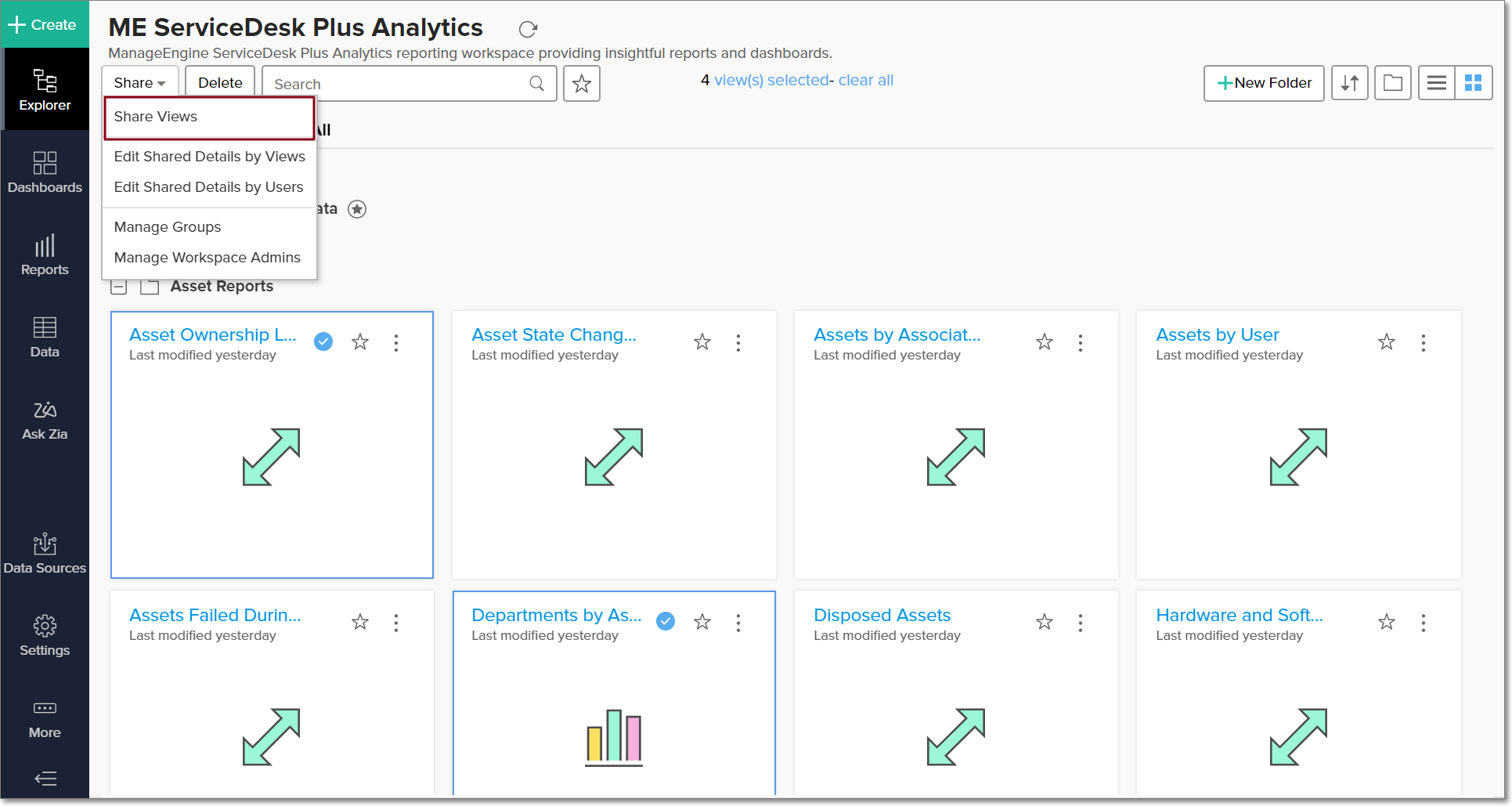1512x806 pixels.
Task: Click the sort order icon
Action: pos(1349,83)
